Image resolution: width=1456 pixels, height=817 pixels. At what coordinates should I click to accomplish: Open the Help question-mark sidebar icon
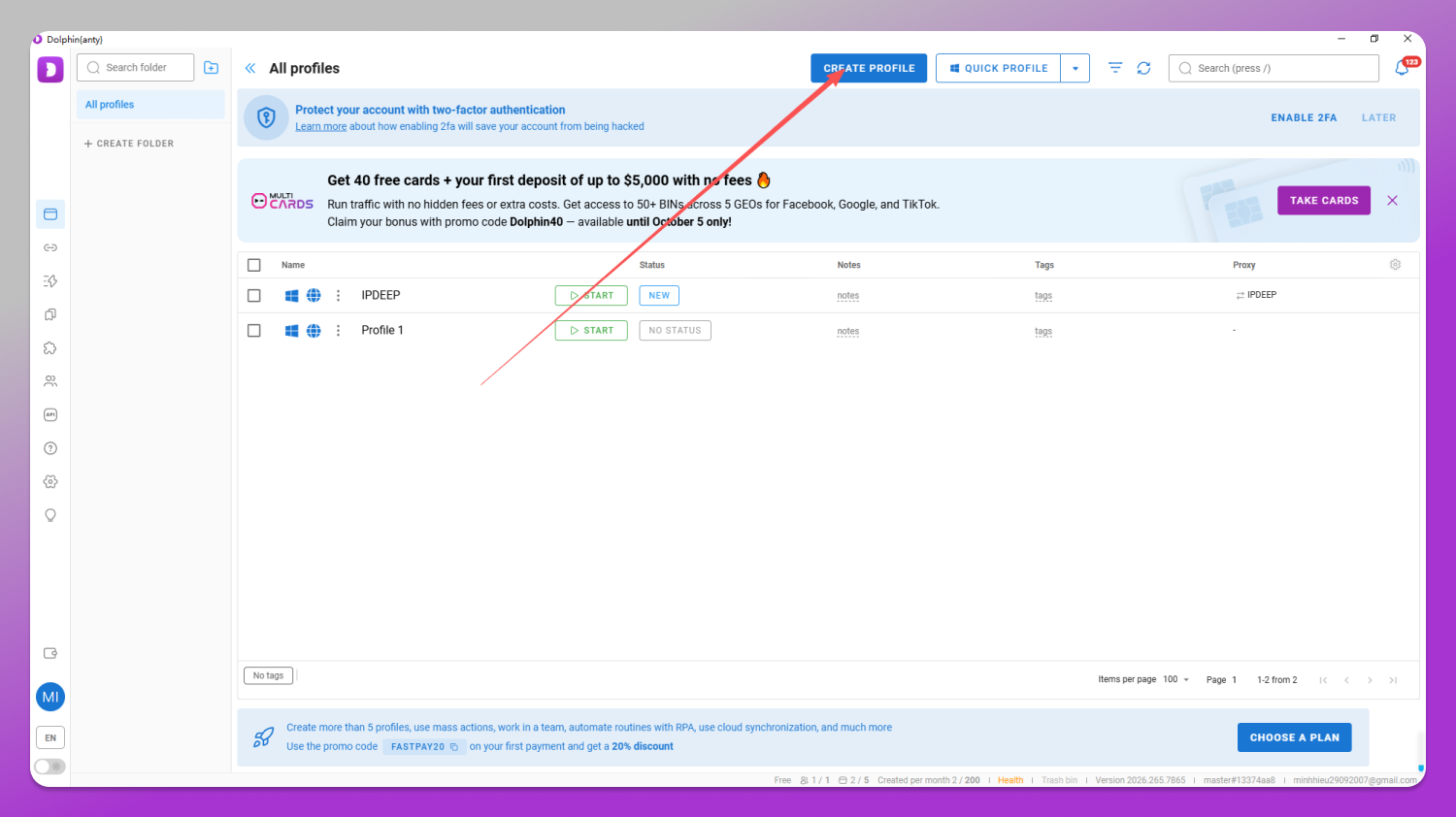[x=50, y=448]
